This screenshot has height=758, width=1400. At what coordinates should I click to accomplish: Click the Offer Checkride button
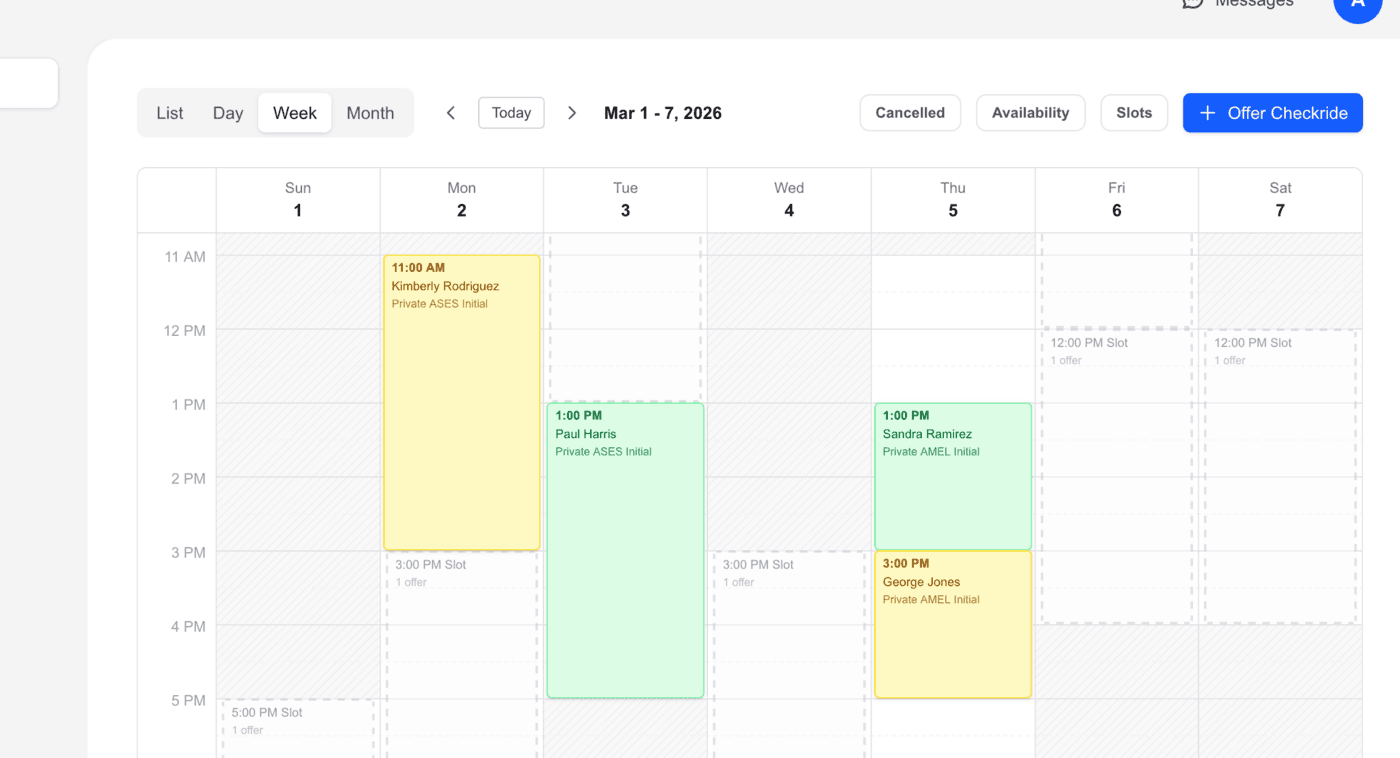pyautogui.click(x=1272, y=112)
